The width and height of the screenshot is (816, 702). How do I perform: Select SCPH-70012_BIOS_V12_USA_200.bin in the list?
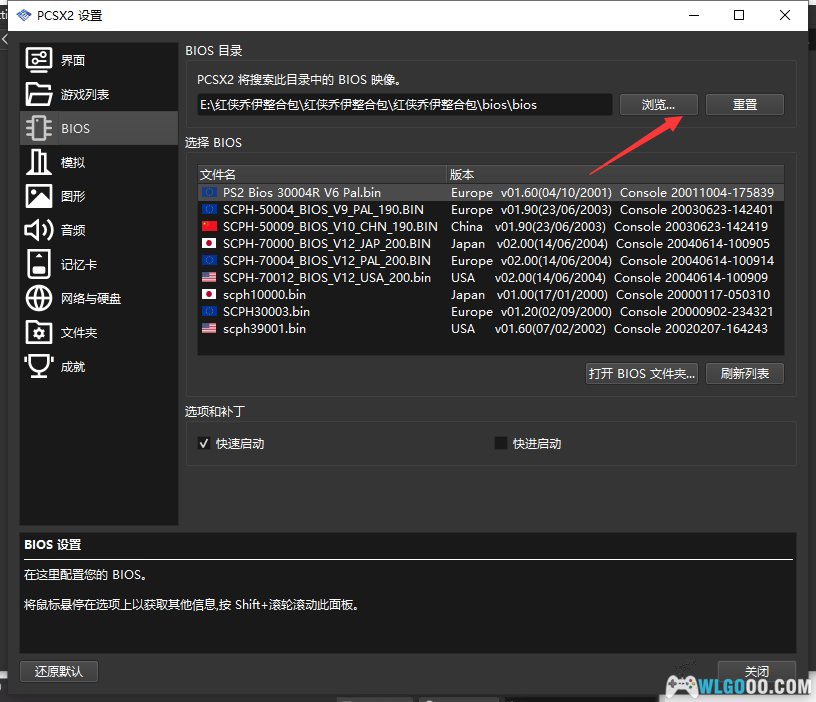pyautogui.click(x=326, y=277)
